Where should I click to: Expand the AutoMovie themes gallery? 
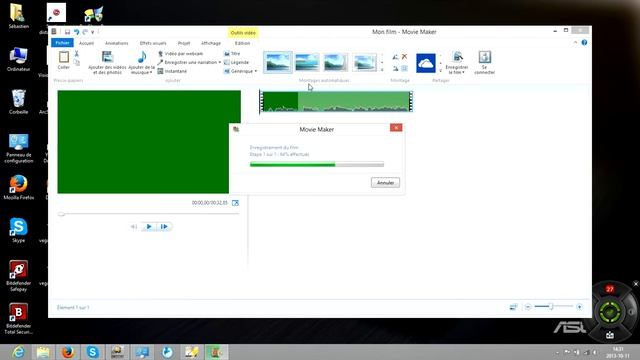[382, 71]
